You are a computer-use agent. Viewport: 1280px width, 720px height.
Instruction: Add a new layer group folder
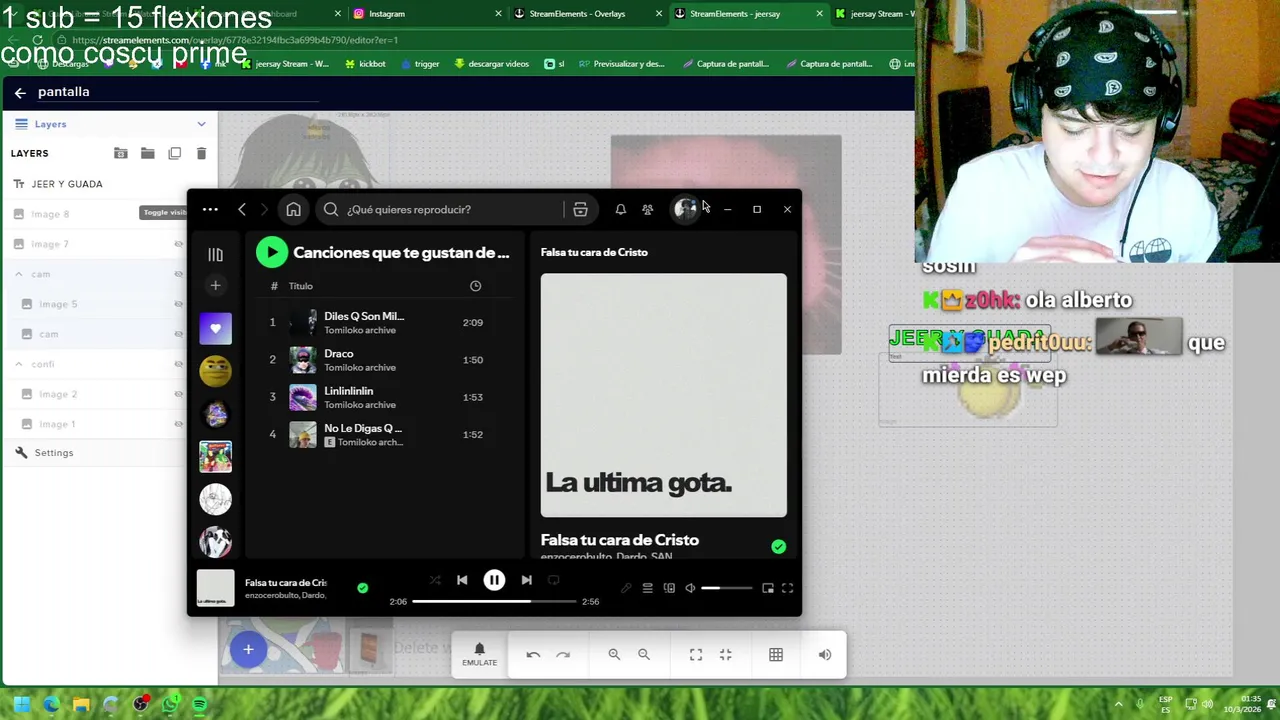pyautogui.click(x=120, y=153)
